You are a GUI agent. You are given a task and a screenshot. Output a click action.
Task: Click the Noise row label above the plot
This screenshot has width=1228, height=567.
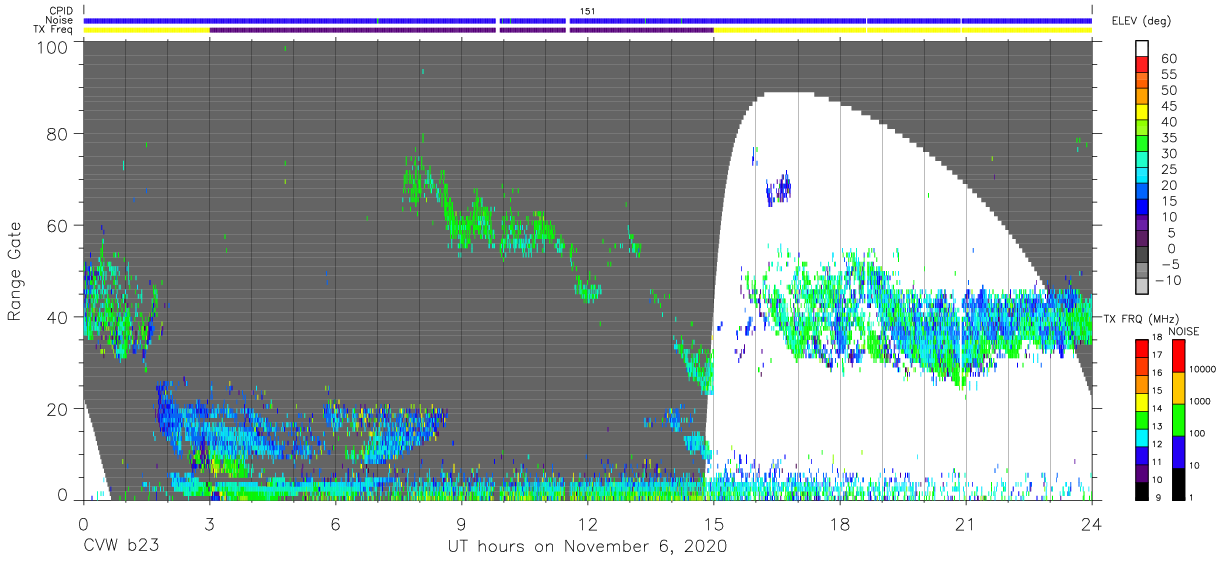(59, 20)
